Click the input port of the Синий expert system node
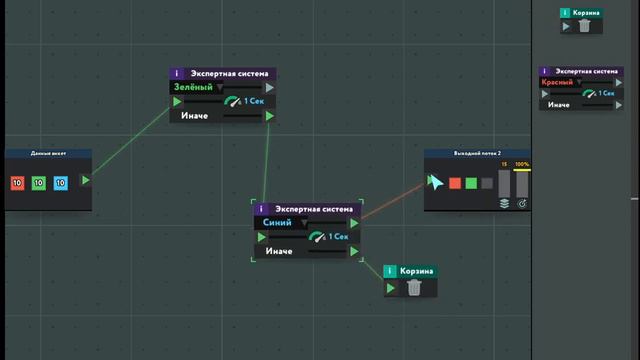 [x=262, y=237]
